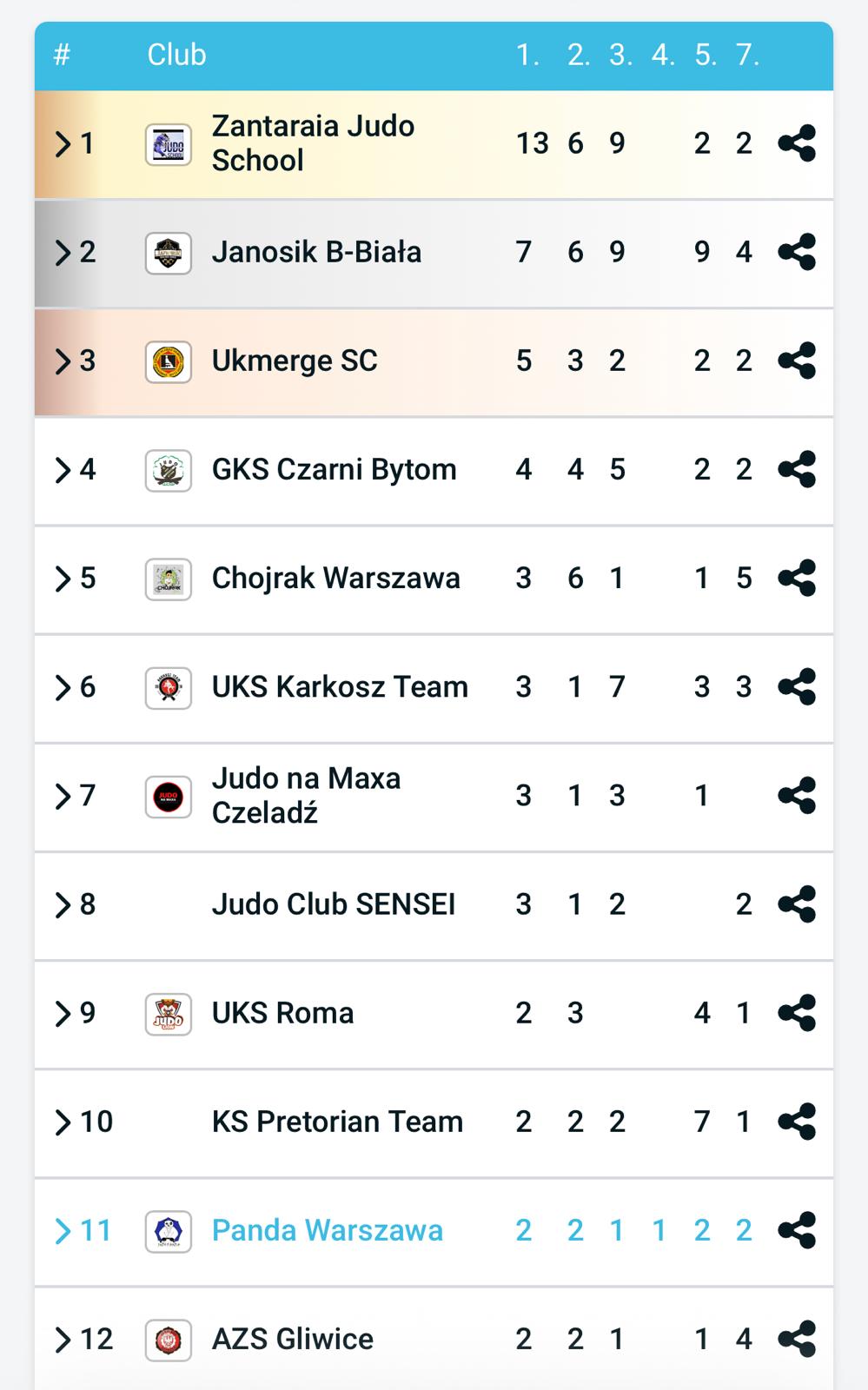Share the AZS Gliwice row

coord(797,1339)
